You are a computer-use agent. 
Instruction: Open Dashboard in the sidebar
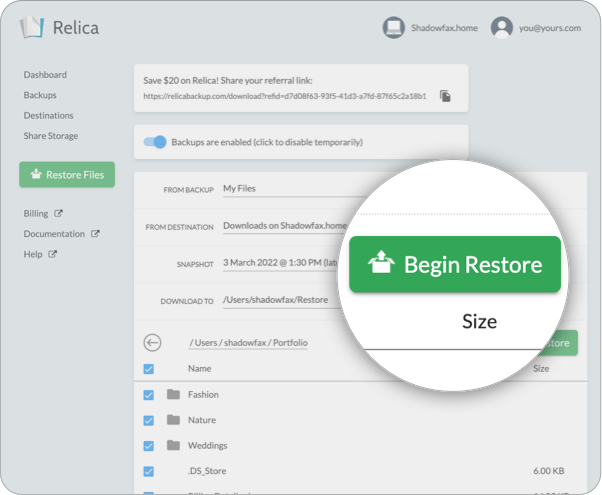(x=45, y=74)
